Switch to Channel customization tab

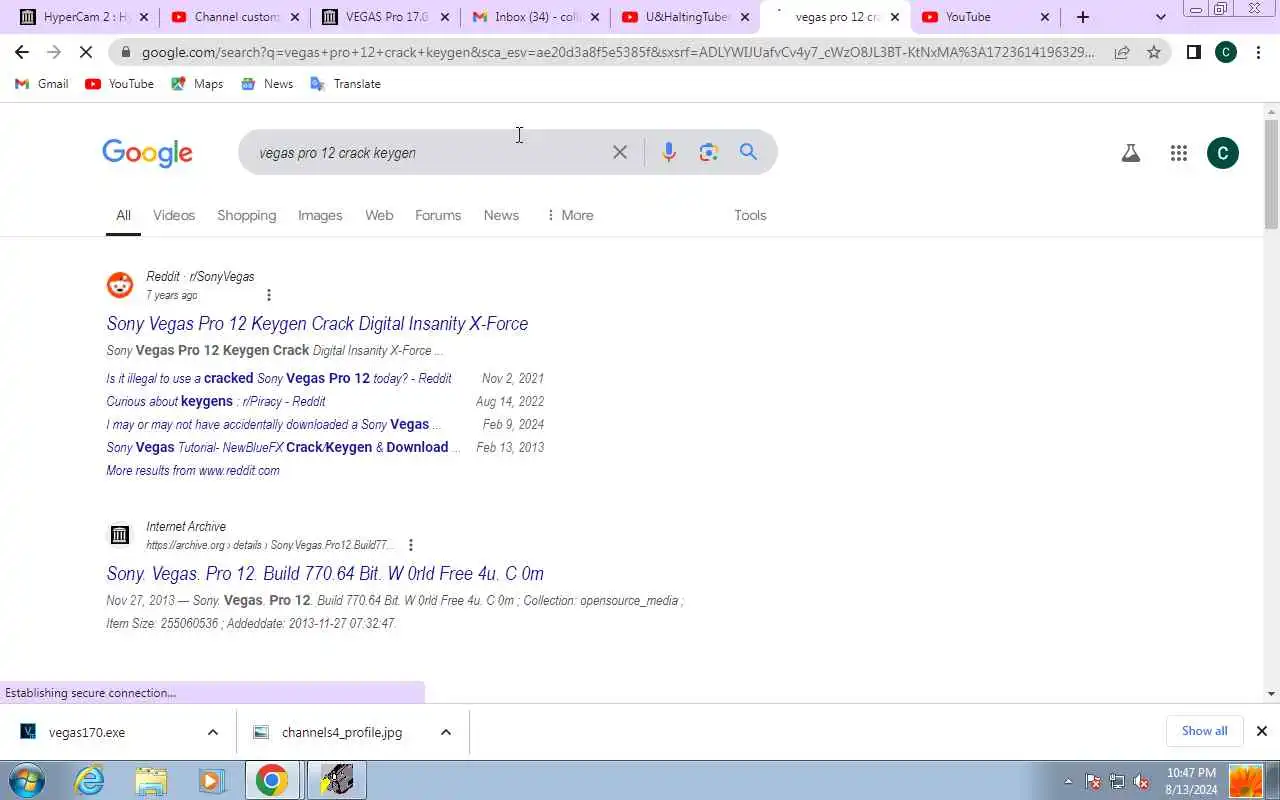(x=234, y=17)
